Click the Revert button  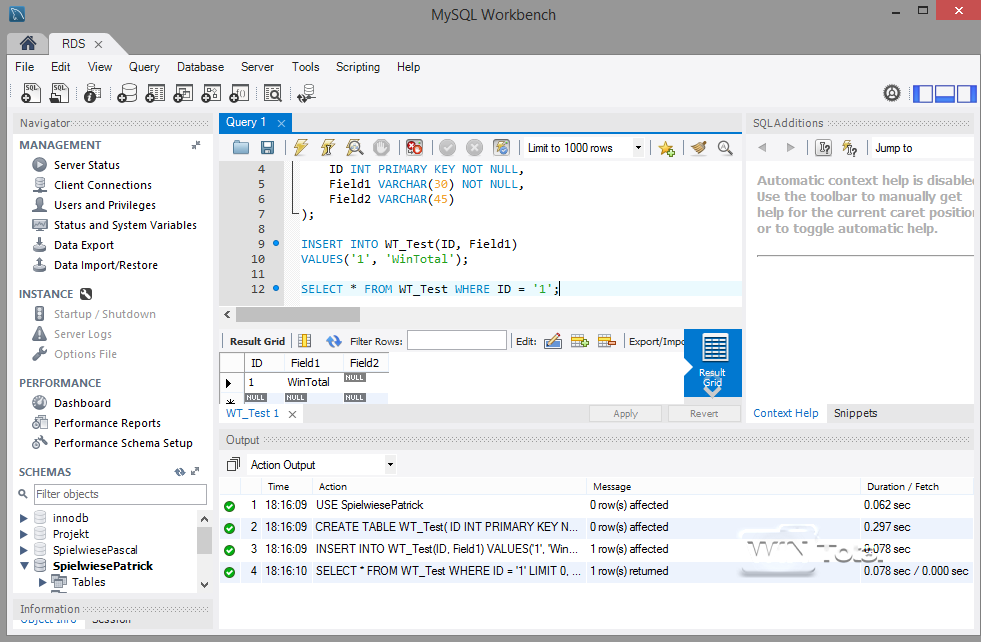tap(704, 413)
